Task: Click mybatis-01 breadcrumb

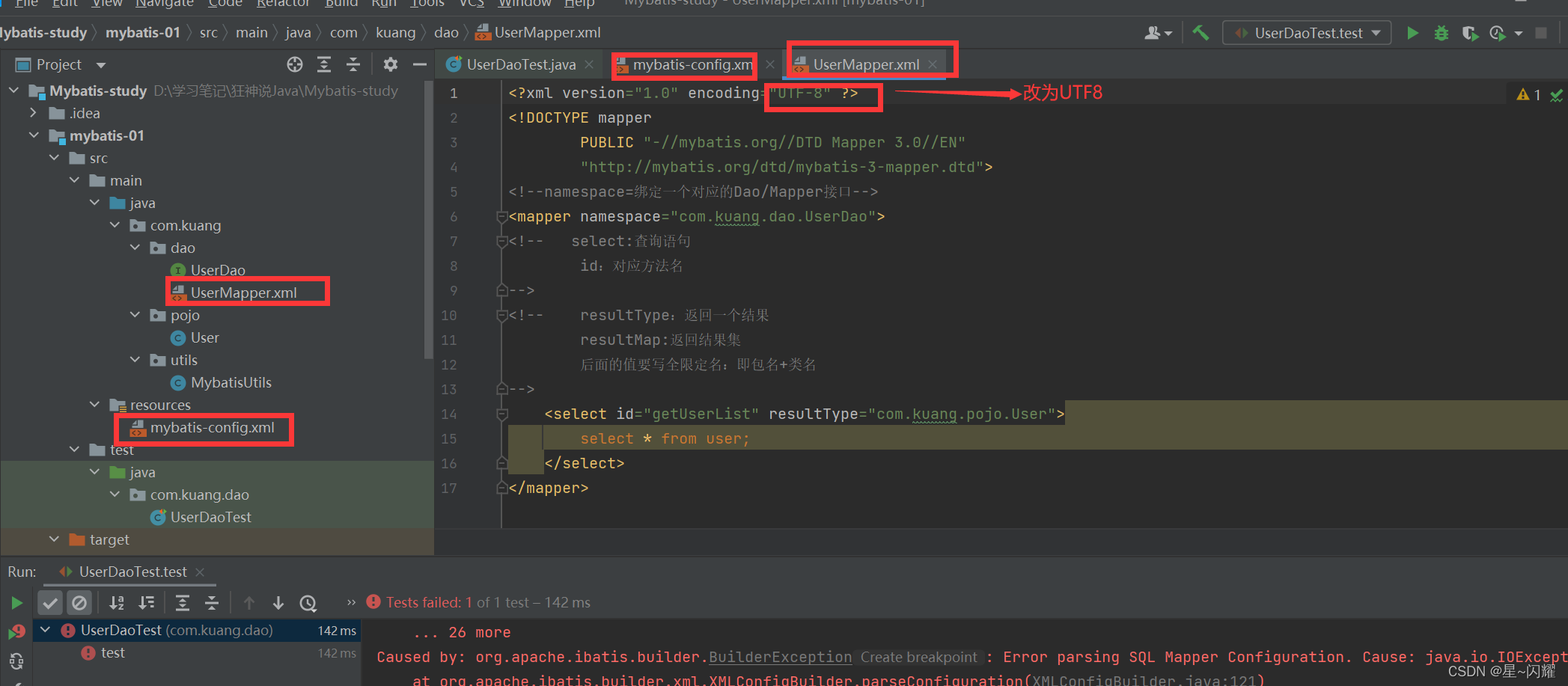Action: 143,33
